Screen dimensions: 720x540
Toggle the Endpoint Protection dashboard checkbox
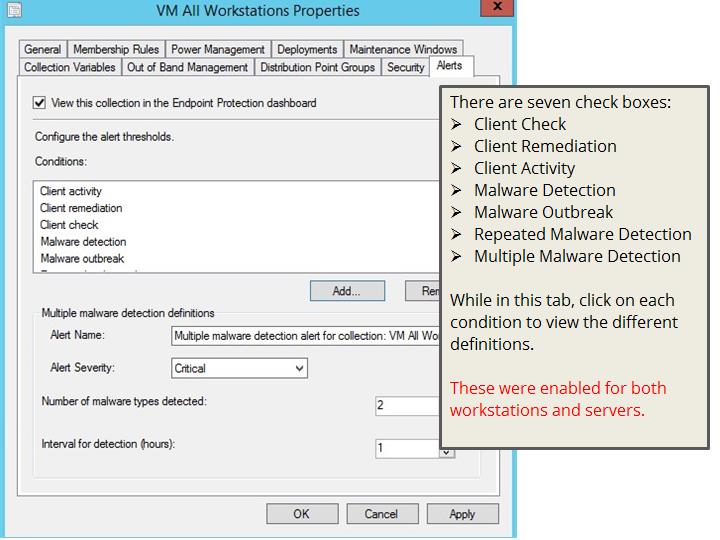pyautogui.click(x=40, y=103)
